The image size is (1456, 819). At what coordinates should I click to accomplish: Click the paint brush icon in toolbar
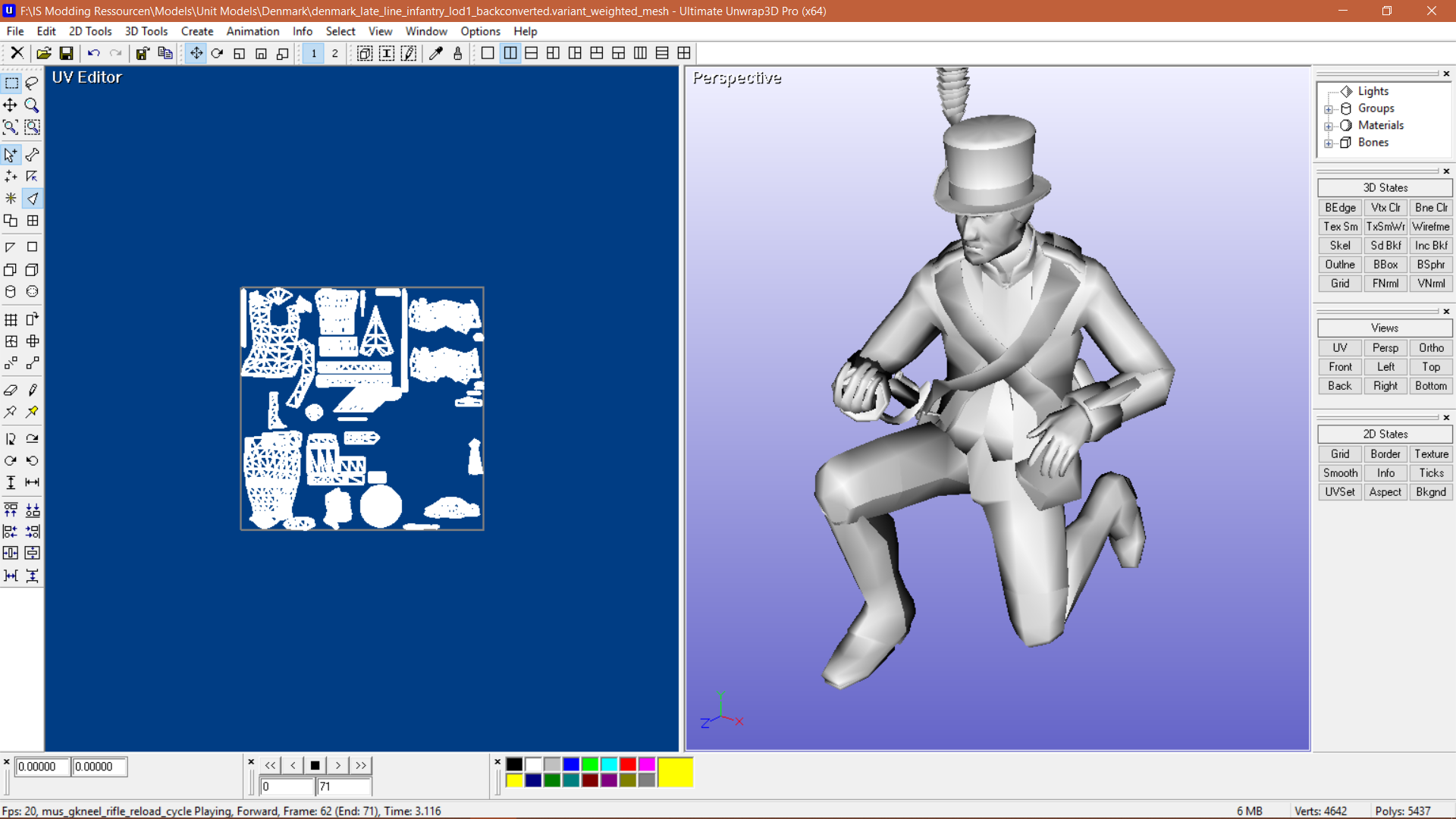[x=458, y=53]
